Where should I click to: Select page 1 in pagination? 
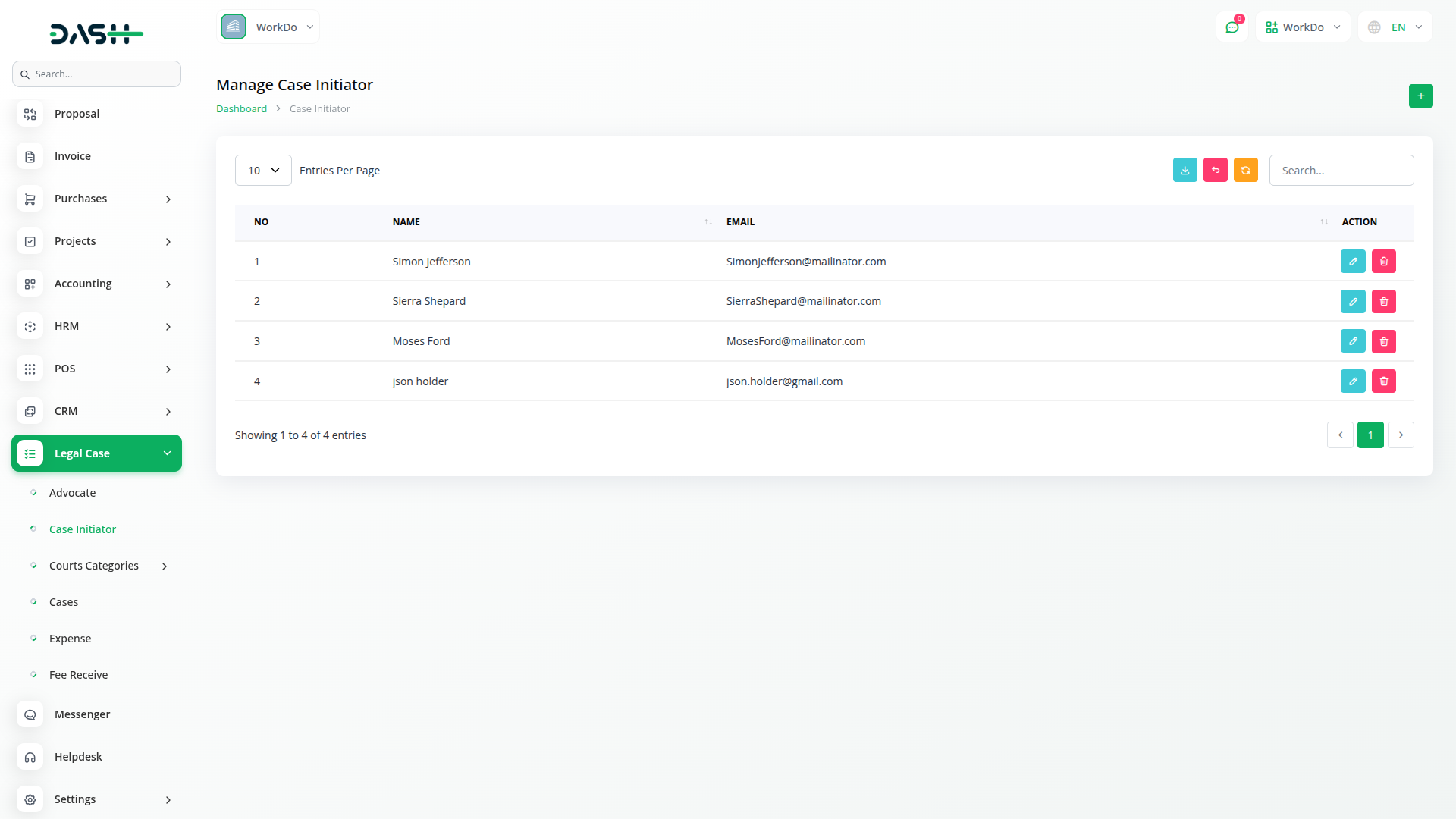[x=1370, y=435]
